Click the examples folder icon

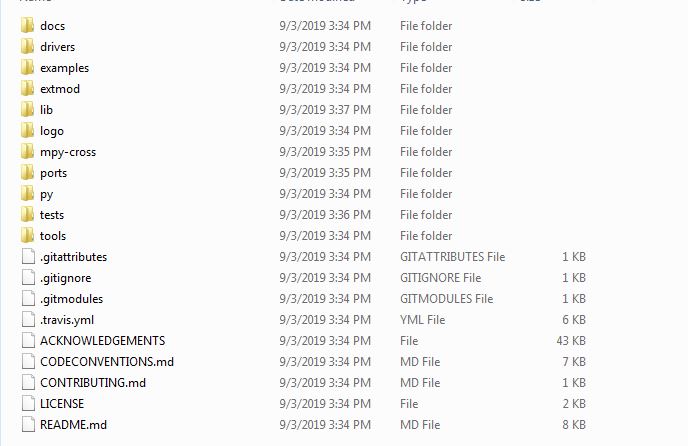27,68
